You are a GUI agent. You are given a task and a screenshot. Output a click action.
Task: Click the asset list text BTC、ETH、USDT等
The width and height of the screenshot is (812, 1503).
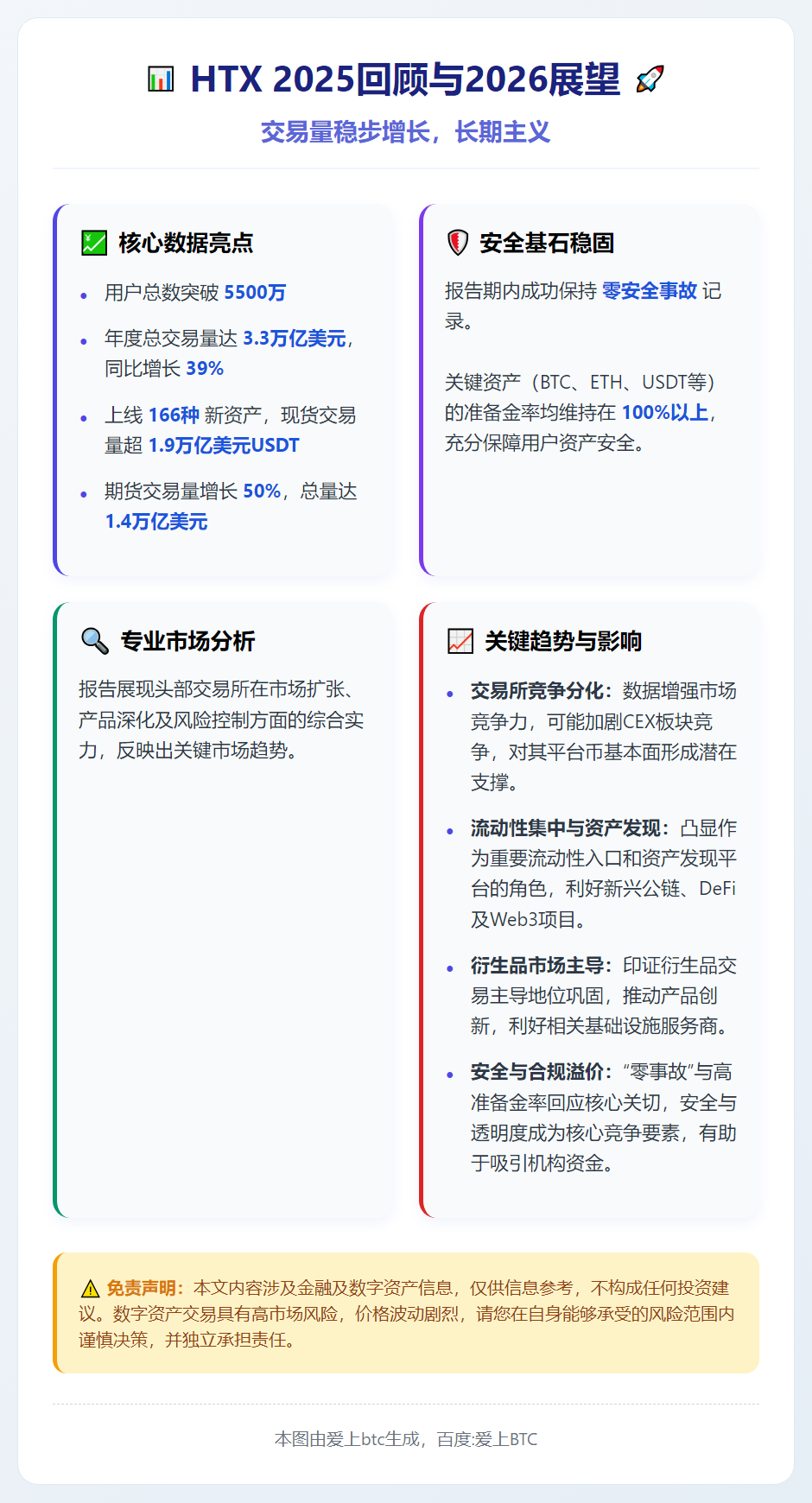(624, 383)
